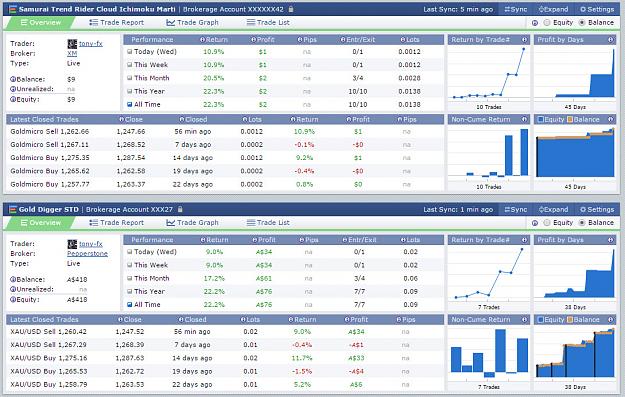Image resolution: width=625 pixels, height=397 pixels.
Task: Click the info icon next to Balance A$418
Action: coord(13,279)
